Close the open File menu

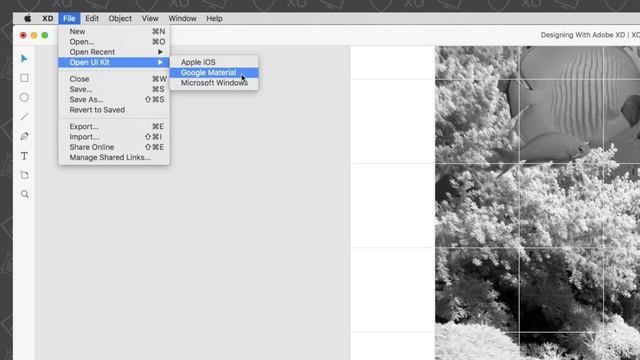69,18
